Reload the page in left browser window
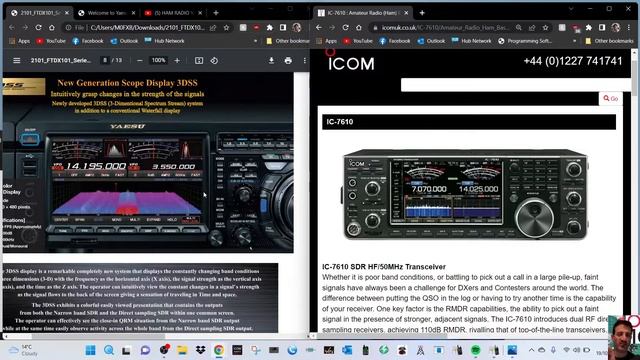The height and width of the screenshot is (360, 640). [38, 27]
